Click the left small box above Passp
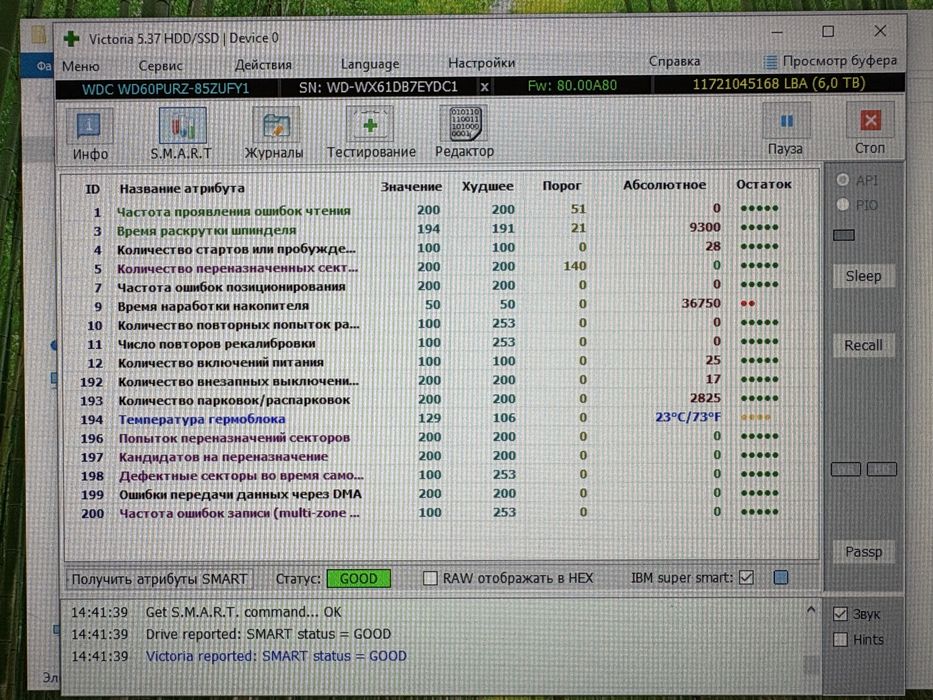The image size is (933, 700). click(846, 470)
